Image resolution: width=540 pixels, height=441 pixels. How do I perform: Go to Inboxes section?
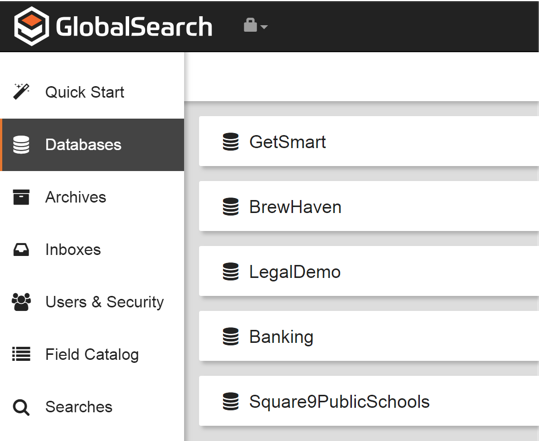(92, 250)
